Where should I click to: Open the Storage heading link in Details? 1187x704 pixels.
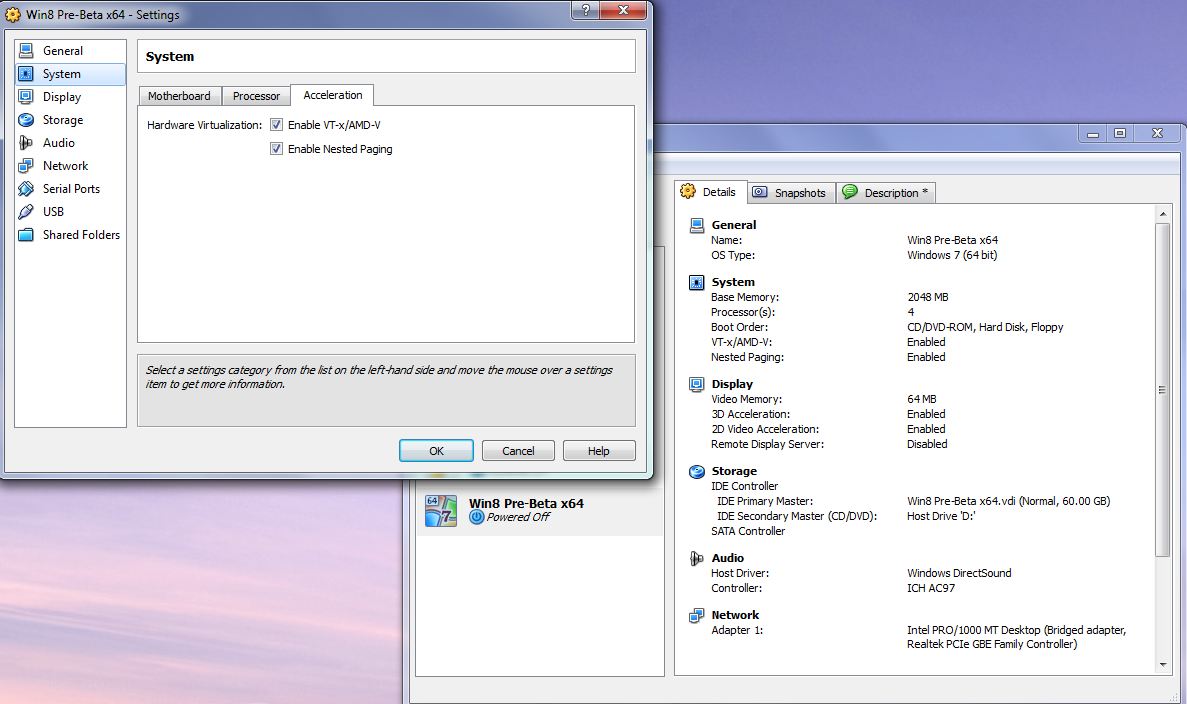tap(734, 472)
